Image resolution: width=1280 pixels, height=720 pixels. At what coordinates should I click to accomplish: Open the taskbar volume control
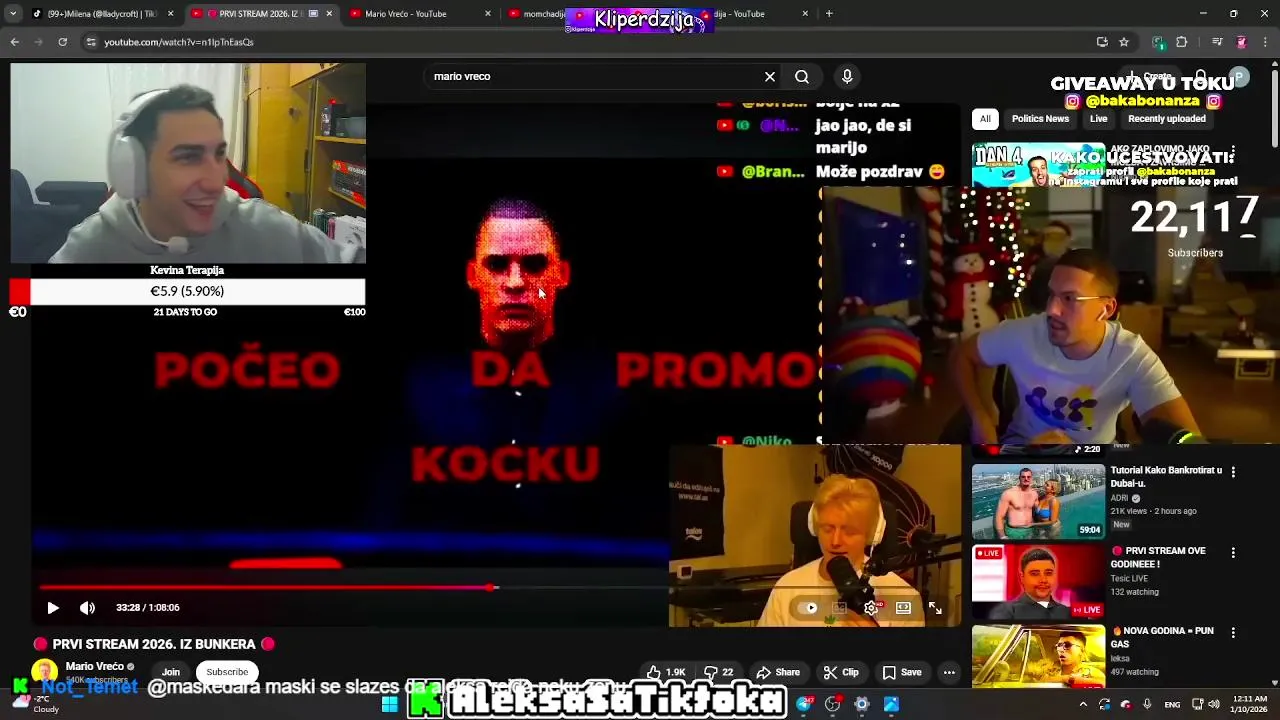click(1214, 704)
